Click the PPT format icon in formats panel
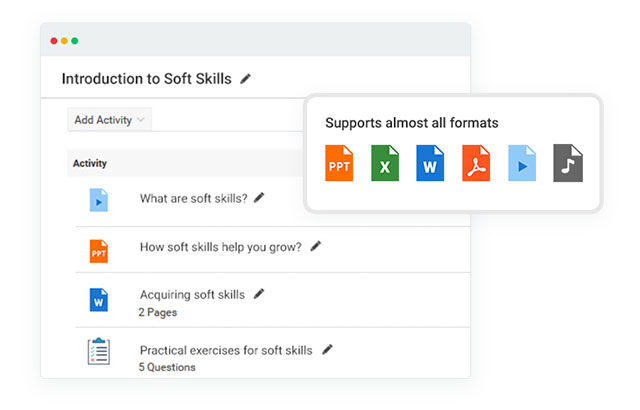The width and height of the screenshot is (640, 410). [x=339, y=164]
